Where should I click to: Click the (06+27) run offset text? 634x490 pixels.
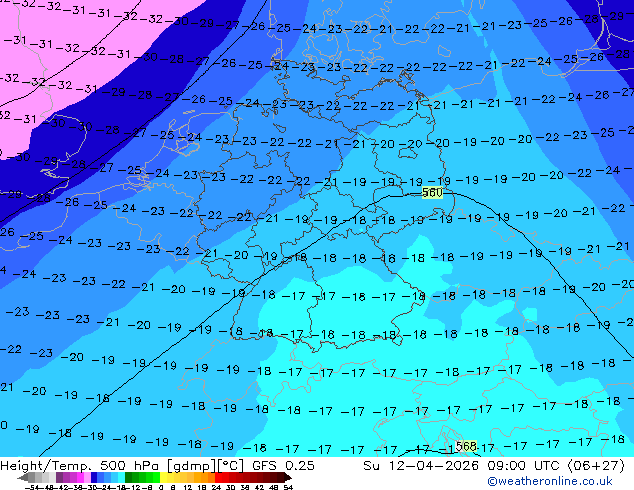click(596, 466)
